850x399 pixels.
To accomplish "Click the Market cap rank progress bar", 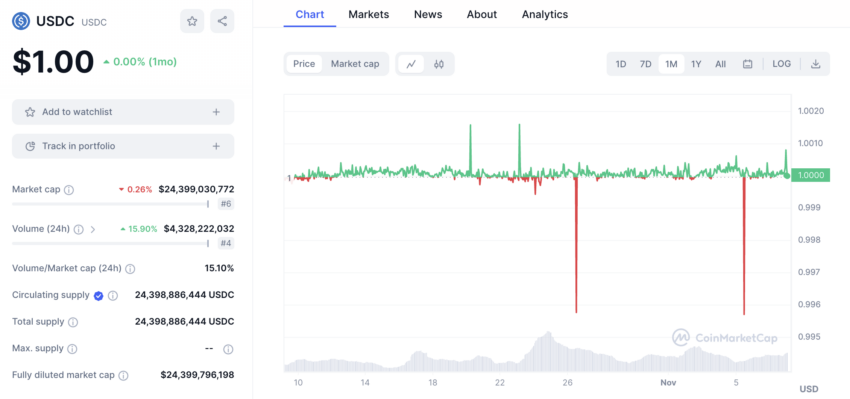I will [111, 204].
